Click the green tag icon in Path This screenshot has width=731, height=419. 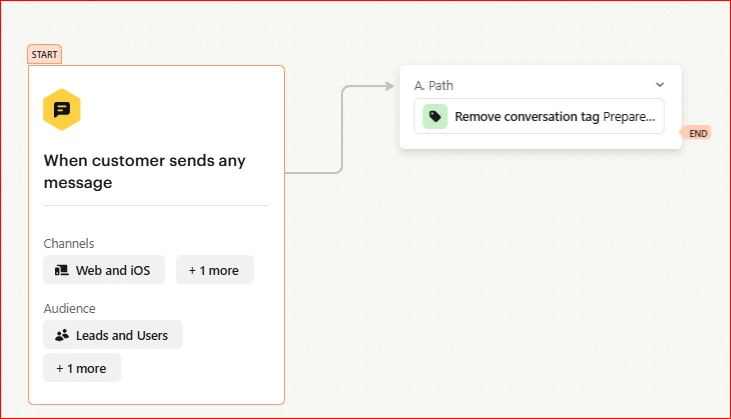(435, 117)
